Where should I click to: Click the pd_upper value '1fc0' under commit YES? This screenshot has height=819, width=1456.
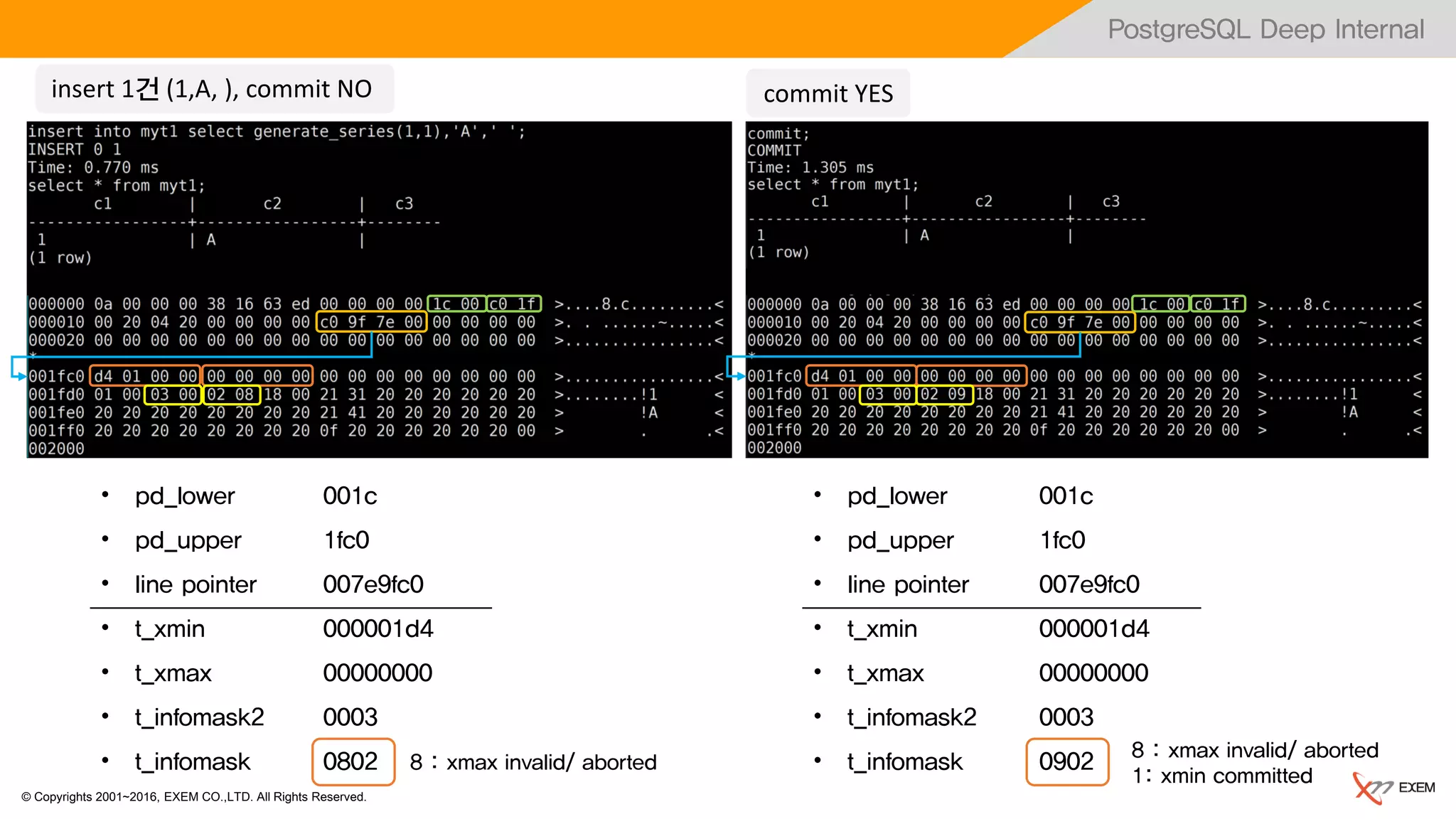[x=1063, y=540]
